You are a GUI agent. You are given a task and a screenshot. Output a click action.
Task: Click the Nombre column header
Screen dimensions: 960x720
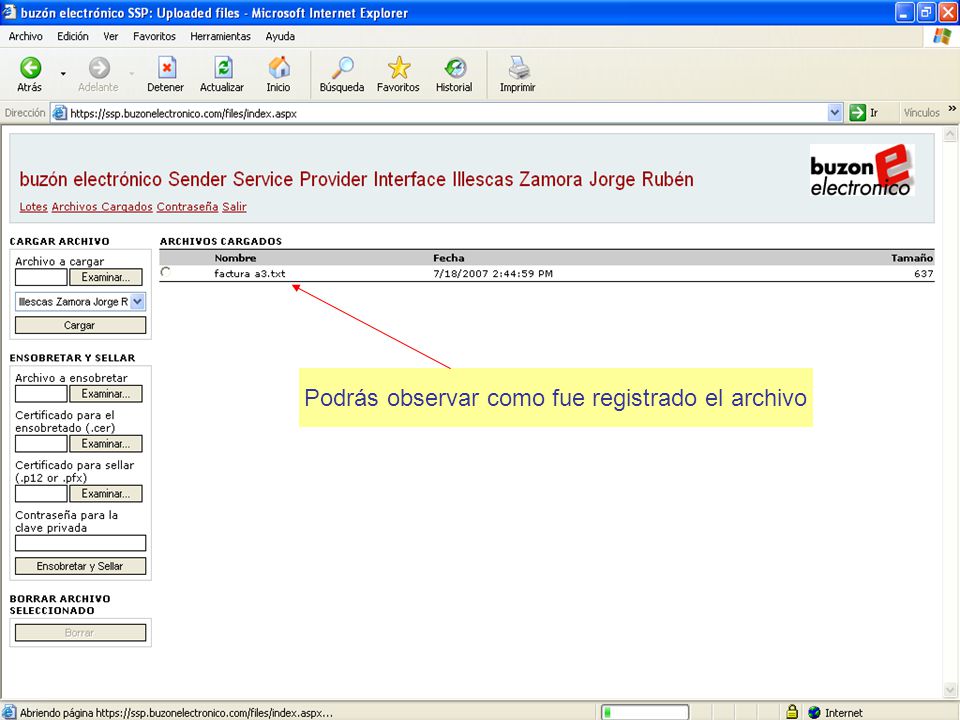pos(235,258)
